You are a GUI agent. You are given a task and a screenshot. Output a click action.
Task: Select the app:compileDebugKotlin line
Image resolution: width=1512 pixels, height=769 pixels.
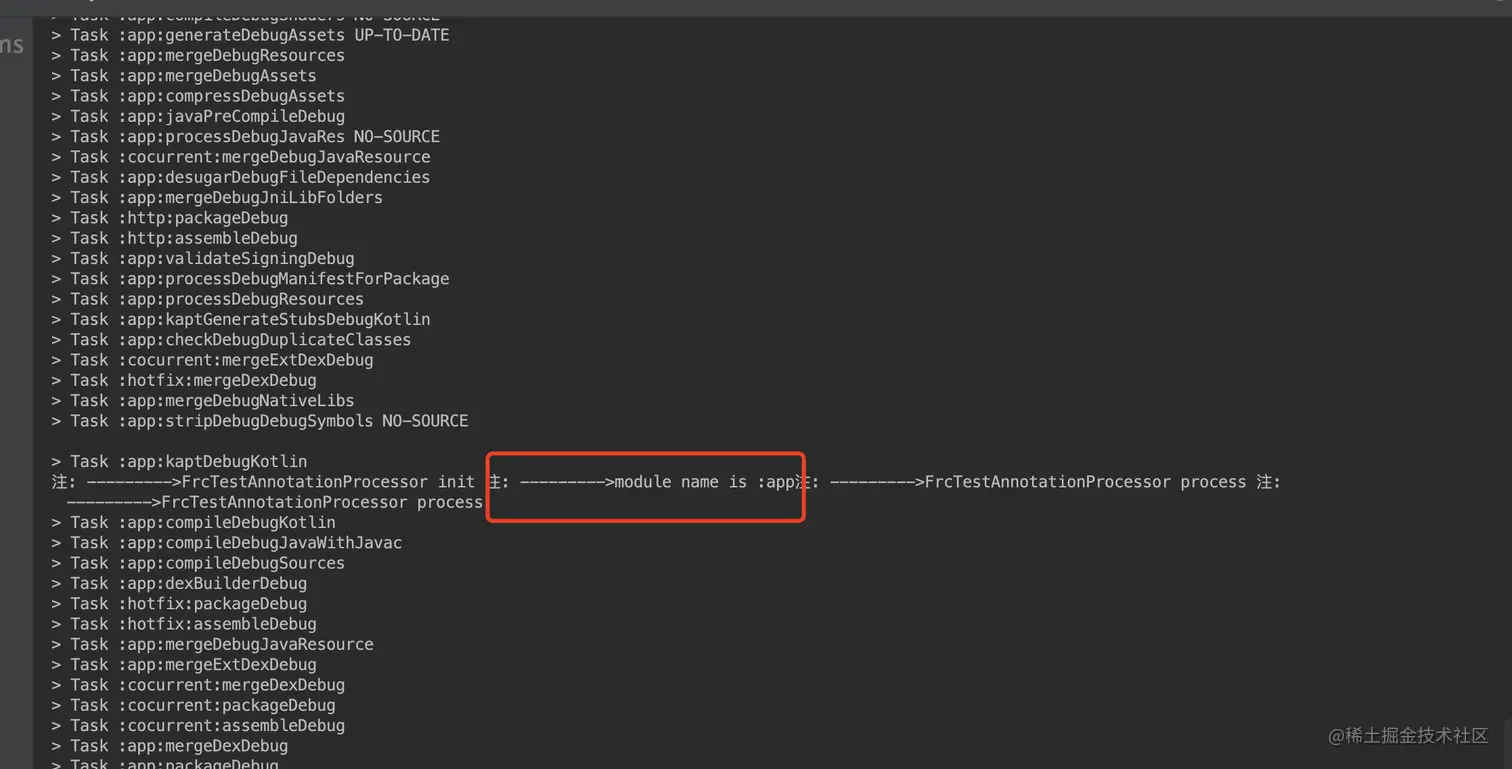pyautogui.click(x=193, y=522)
